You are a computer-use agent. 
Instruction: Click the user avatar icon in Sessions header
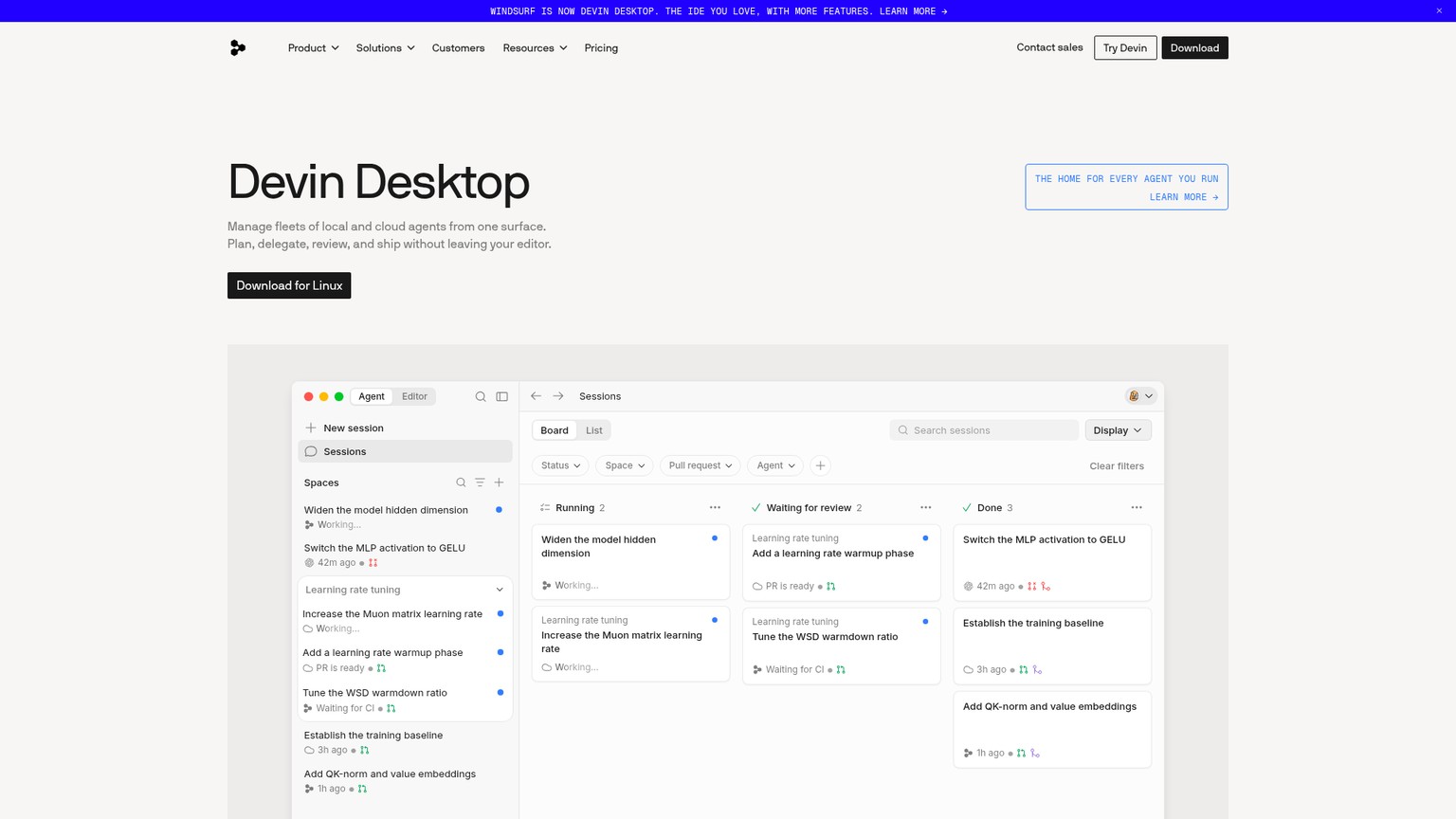click(1134, 396)
